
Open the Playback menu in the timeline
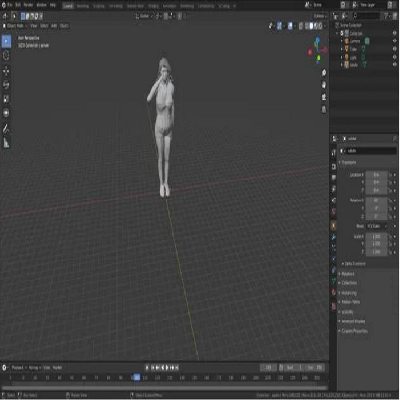point(18,368)
